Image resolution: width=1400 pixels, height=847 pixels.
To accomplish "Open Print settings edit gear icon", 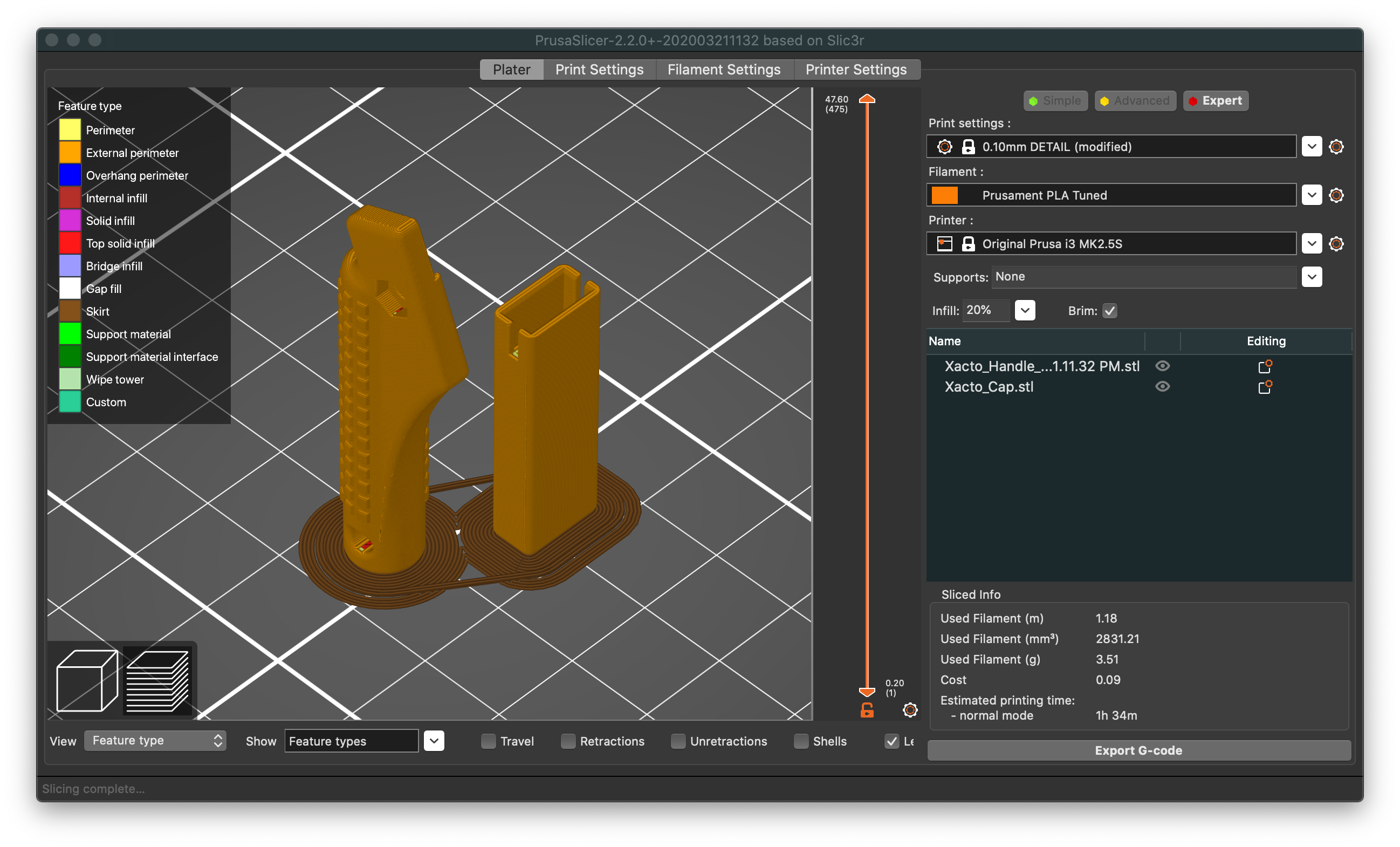I will (x=1336, y=147).
